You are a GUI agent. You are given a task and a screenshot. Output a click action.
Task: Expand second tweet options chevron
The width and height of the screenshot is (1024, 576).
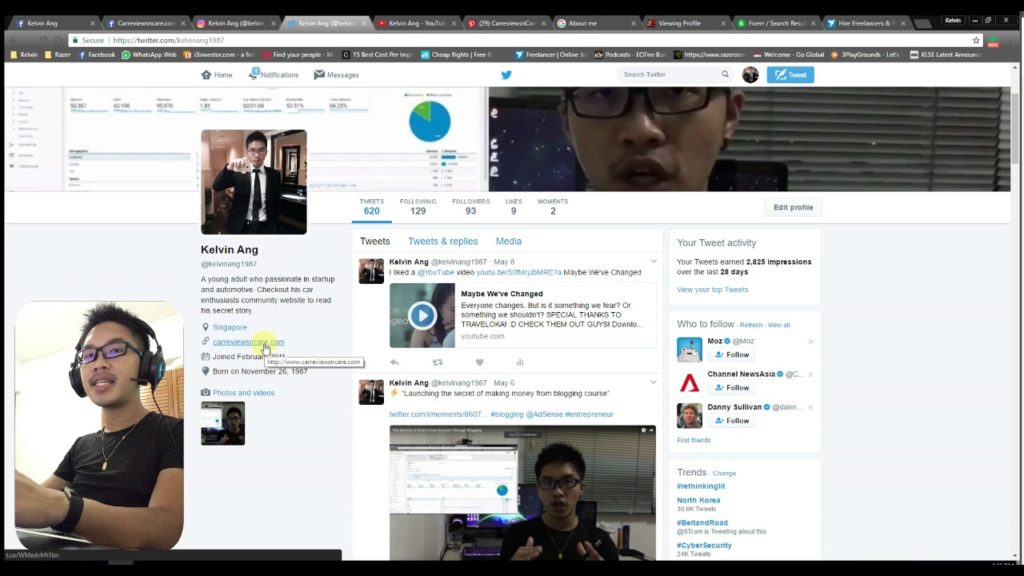coord(653,382)
